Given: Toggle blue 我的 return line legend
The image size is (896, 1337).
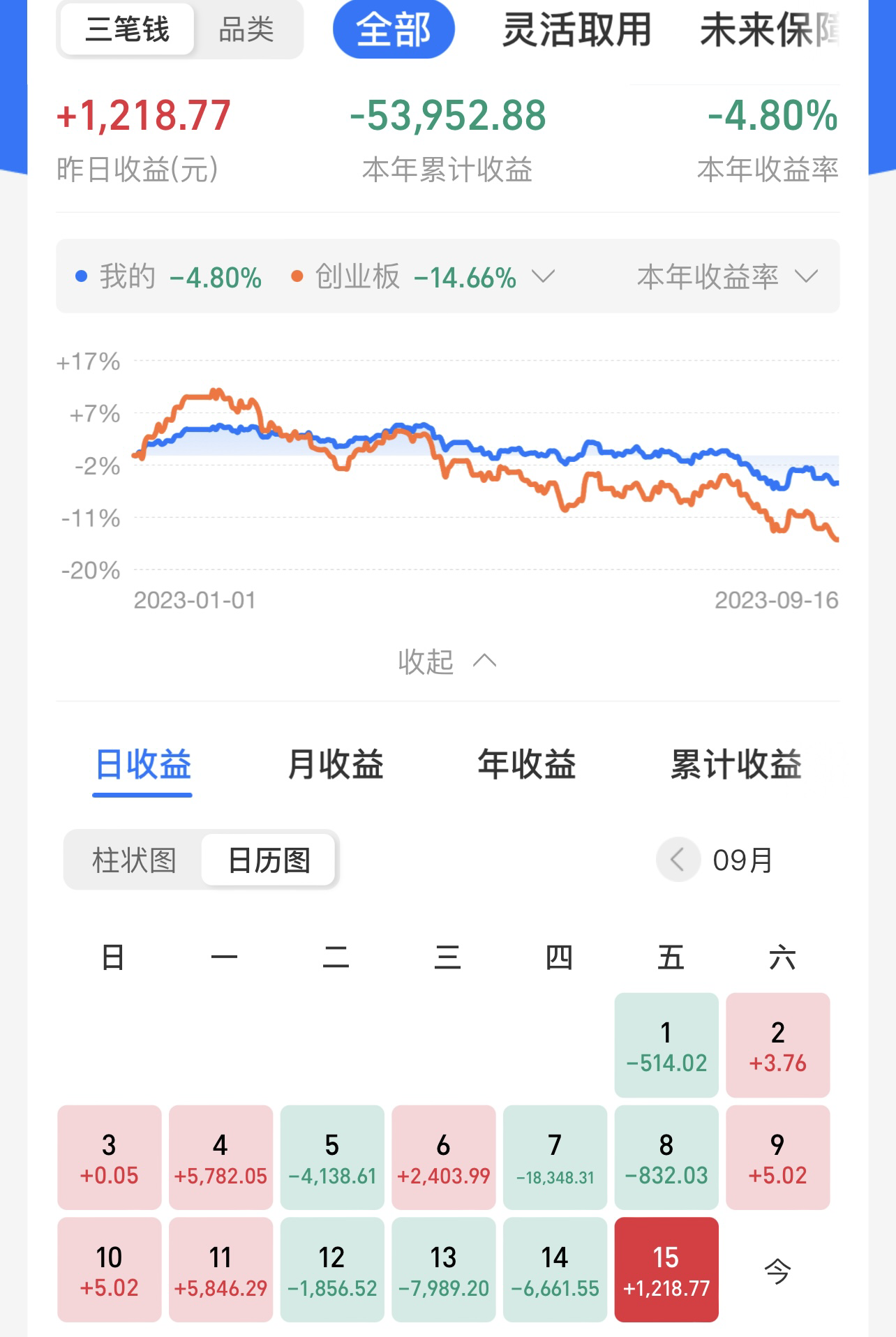Looking at the screenshot, I should click(x=168, y=277).
